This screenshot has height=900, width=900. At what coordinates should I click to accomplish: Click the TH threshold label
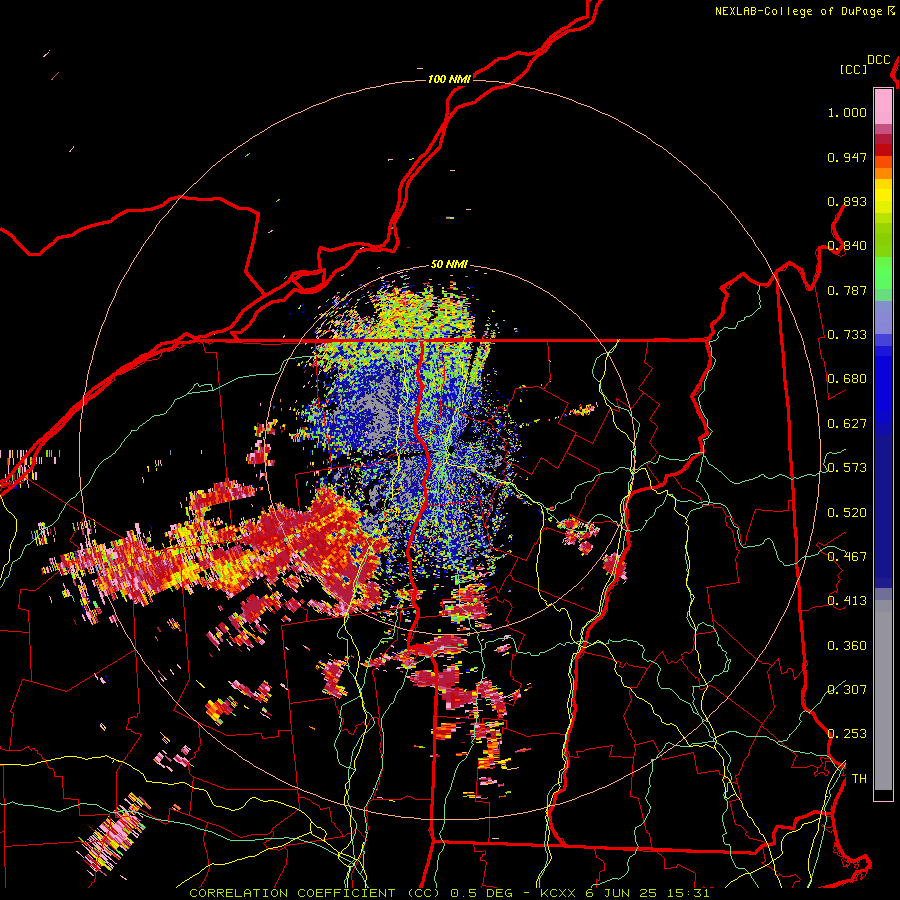[x=859, y=778]
